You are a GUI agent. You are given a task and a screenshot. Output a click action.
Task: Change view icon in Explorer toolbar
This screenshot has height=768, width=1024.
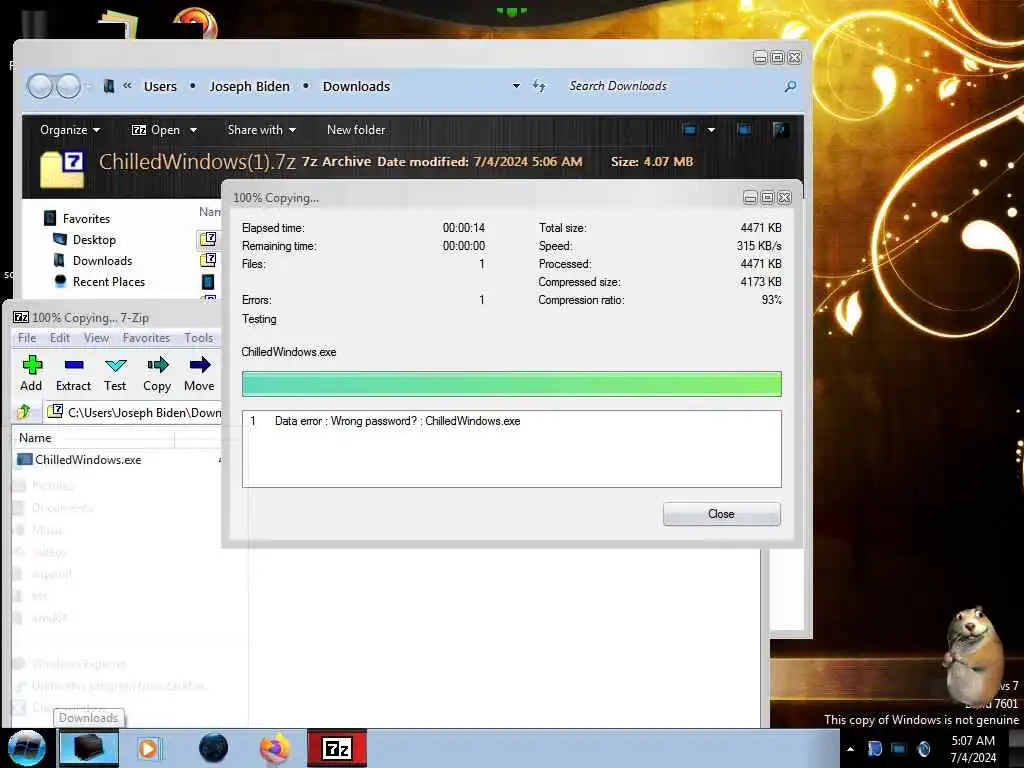[x=690, y=130]
